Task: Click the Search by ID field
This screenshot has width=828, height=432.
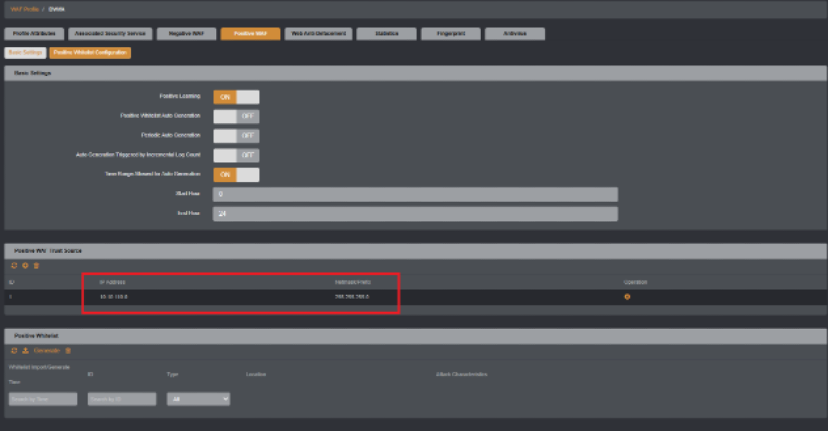Action: pyautogui.click(x=122, y=399)
